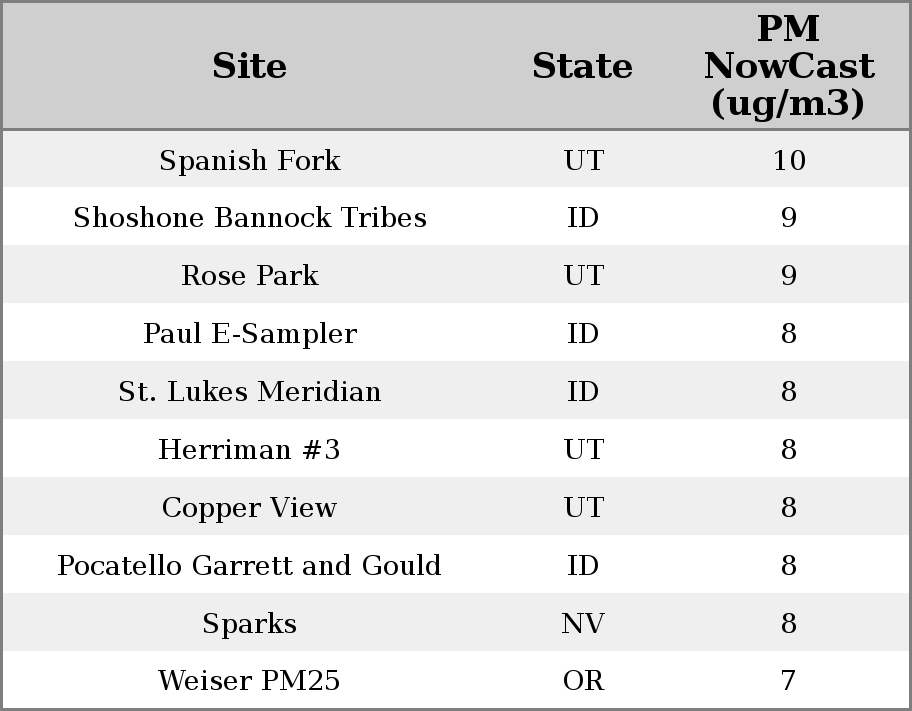The image size is (912, 711).
Task: Select the PM value for Shoshone Bannock Tribes
Action: point(789,218)
